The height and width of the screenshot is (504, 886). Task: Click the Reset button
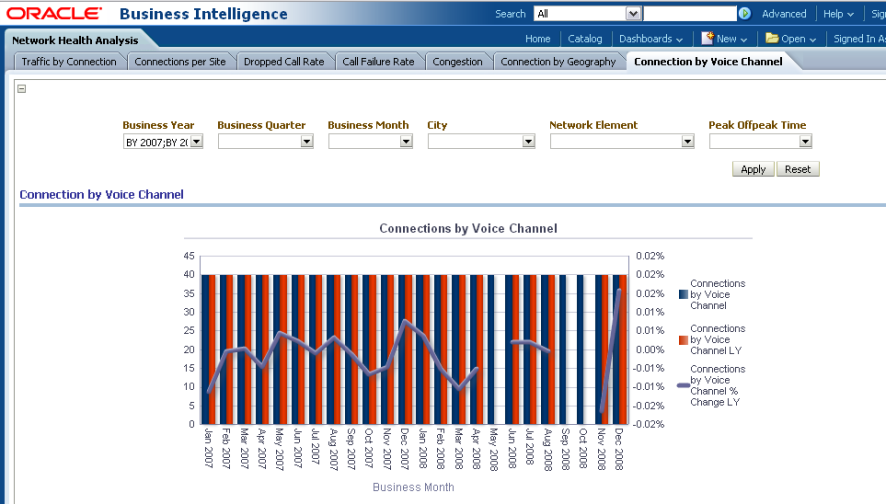point(797,169)
